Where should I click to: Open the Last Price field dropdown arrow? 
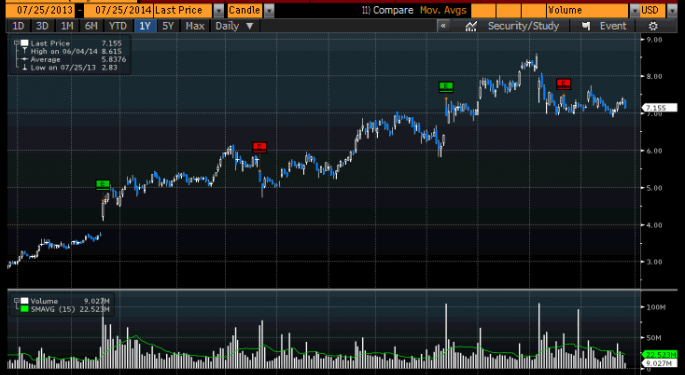coord(219,10)
